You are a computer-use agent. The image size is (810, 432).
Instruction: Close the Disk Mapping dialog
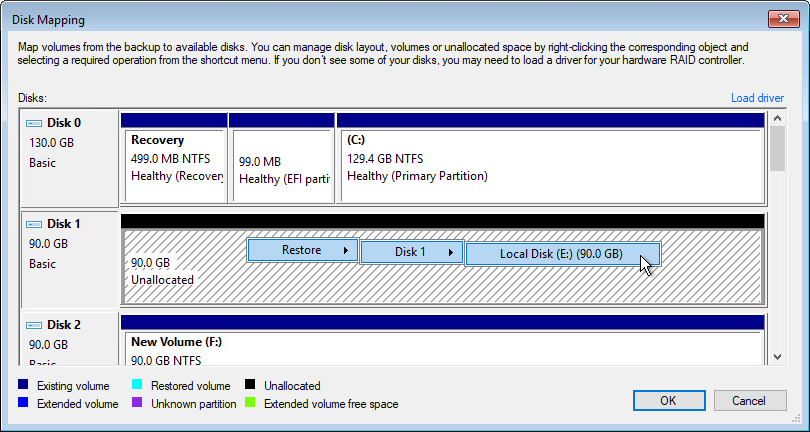click(784, 19)
